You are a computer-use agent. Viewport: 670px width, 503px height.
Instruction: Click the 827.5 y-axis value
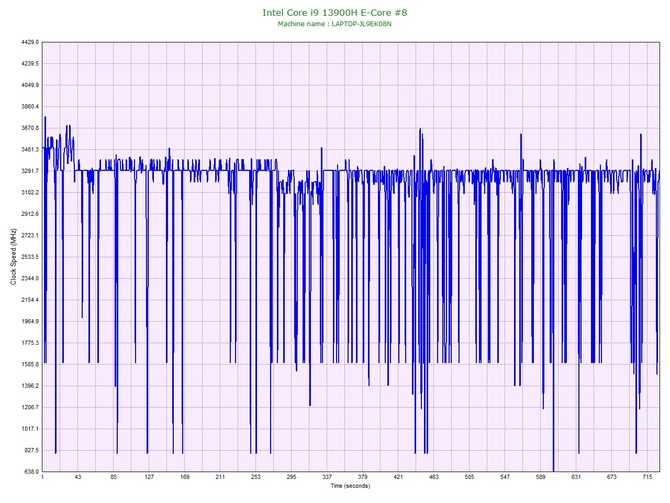[x=31, y=450]
